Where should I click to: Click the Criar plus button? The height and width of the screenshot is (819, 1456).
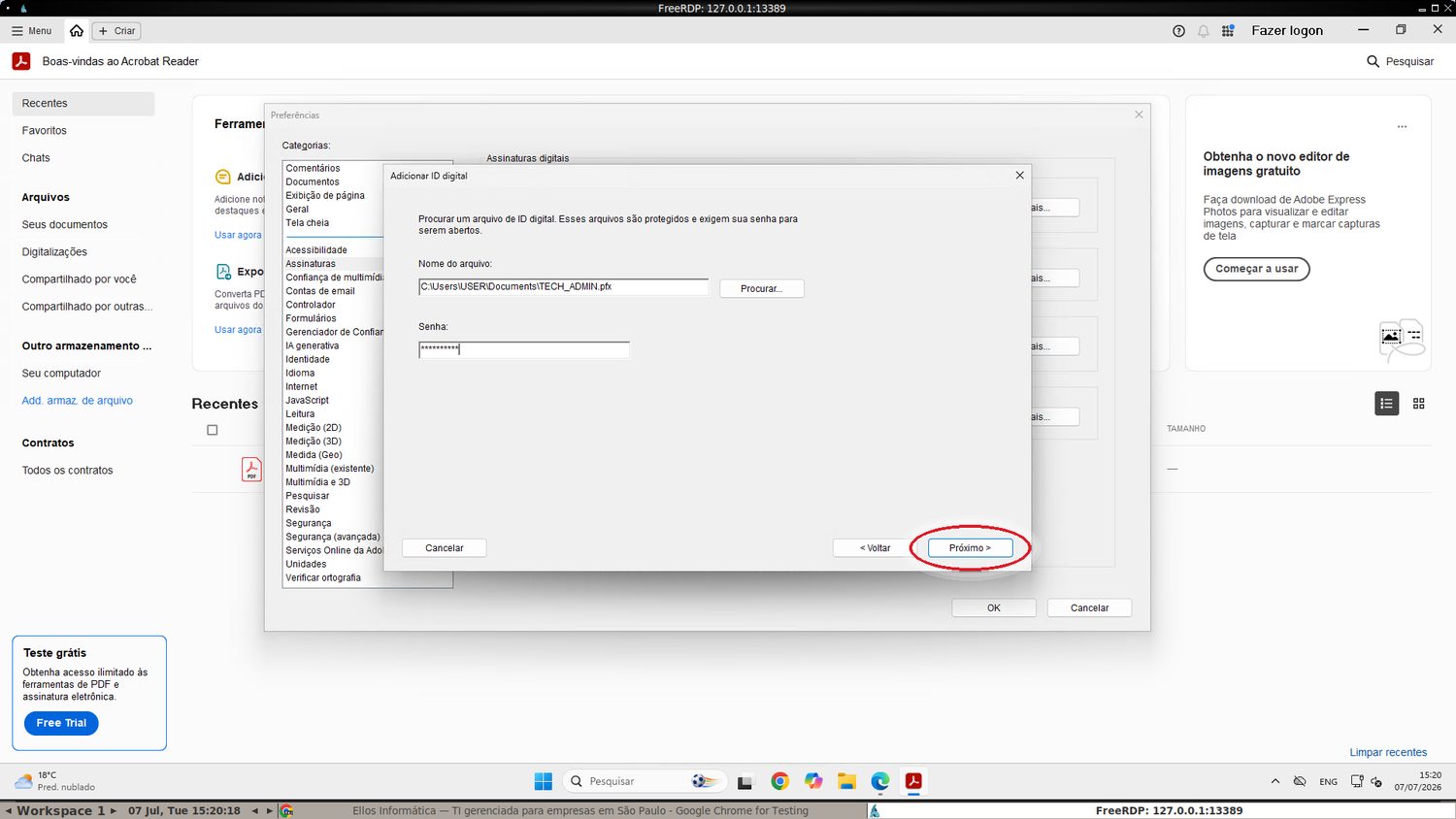[x=116, y=31]
